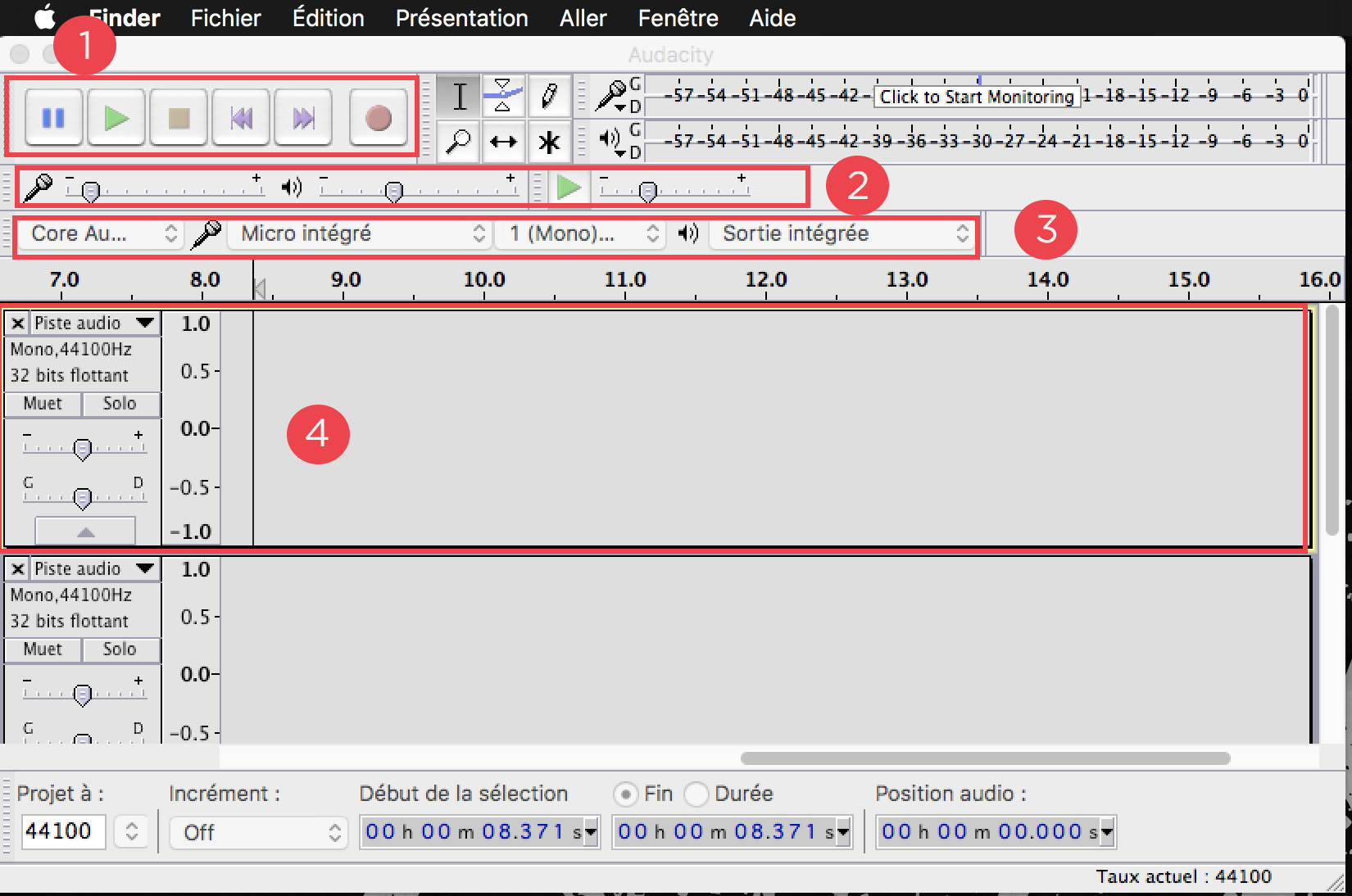The width and height of the screenshot is (1352, 896).
Task: Open the Incrément Off dropdown
Action: pyautogui.click(x=259, y=833)
